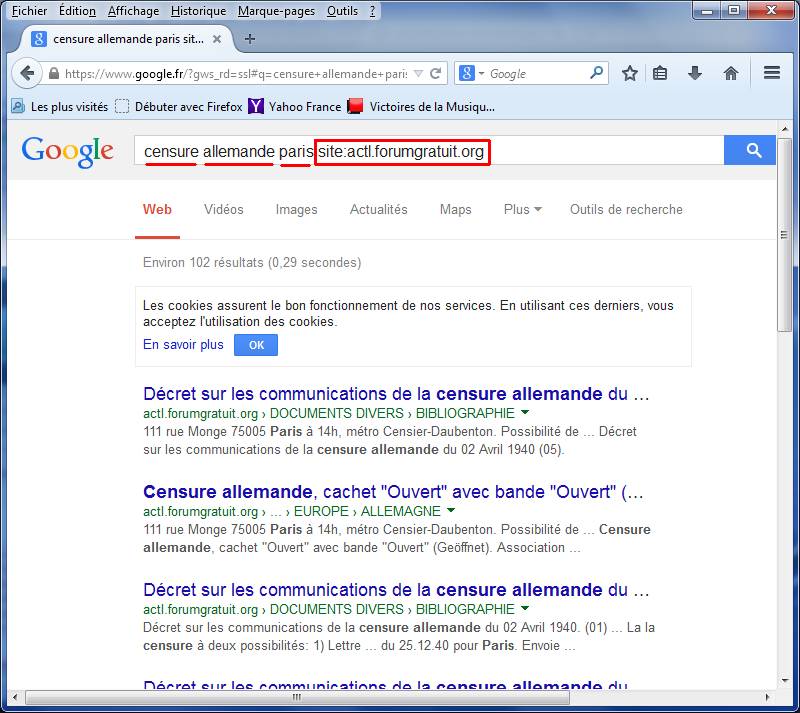Viewport: 800px width, 713px height.
Task: Click the horizontal scrollbar left arrow
Action: click(15, 697)
